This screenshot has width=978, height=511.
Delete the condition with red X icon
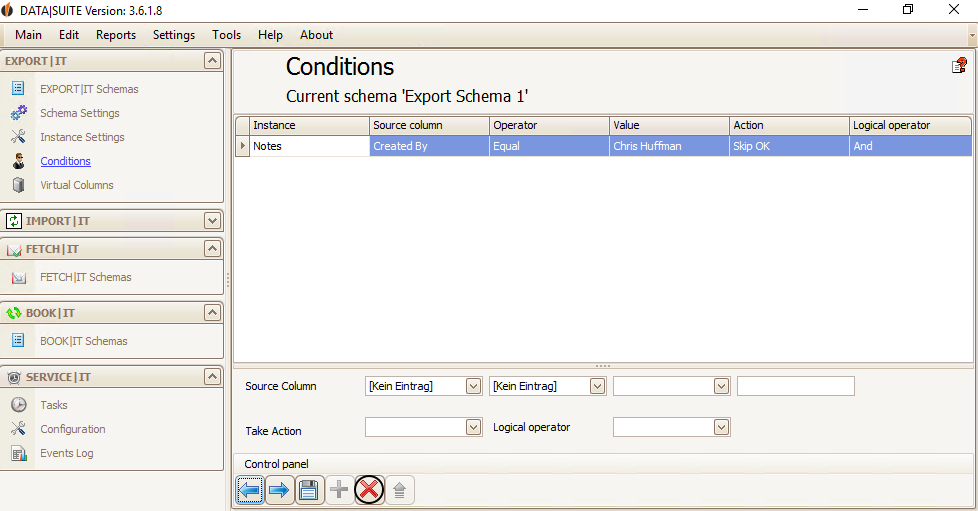[369, 490]
